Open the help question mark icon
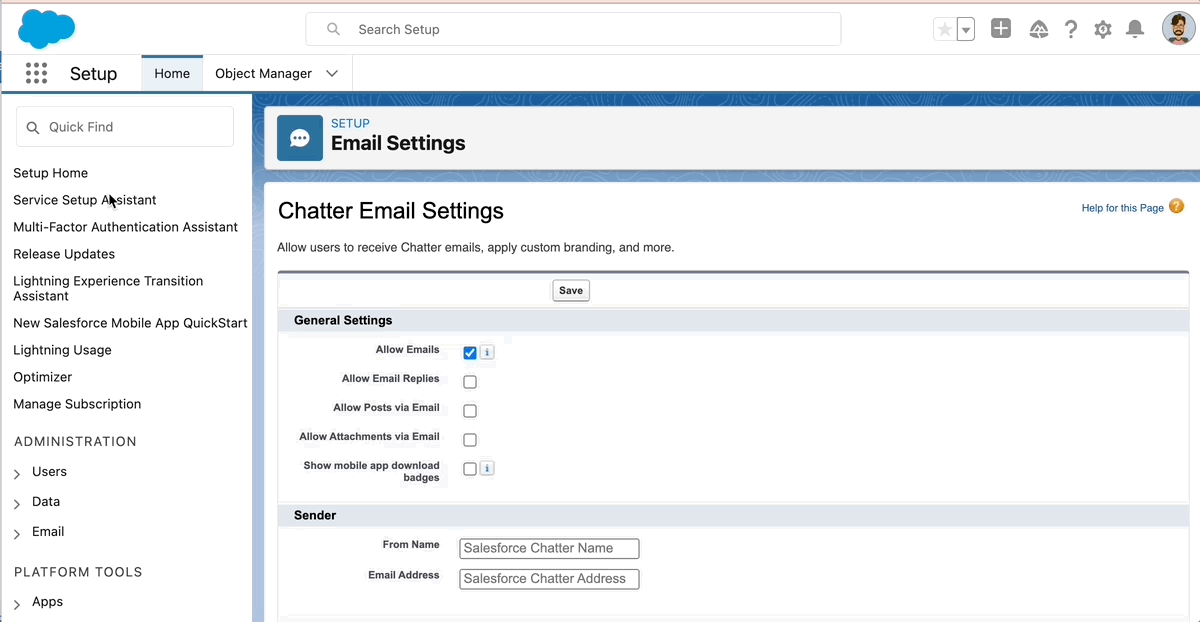The width and height of the screenshot is (1200, 622). tap(1071, 29)
